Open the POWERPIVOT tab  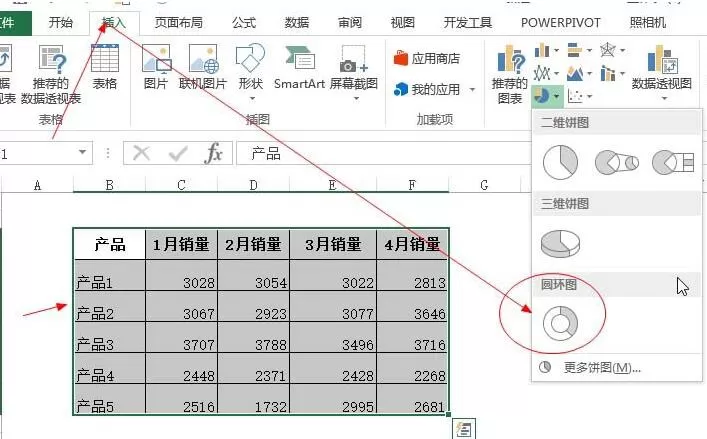[560, 23]
